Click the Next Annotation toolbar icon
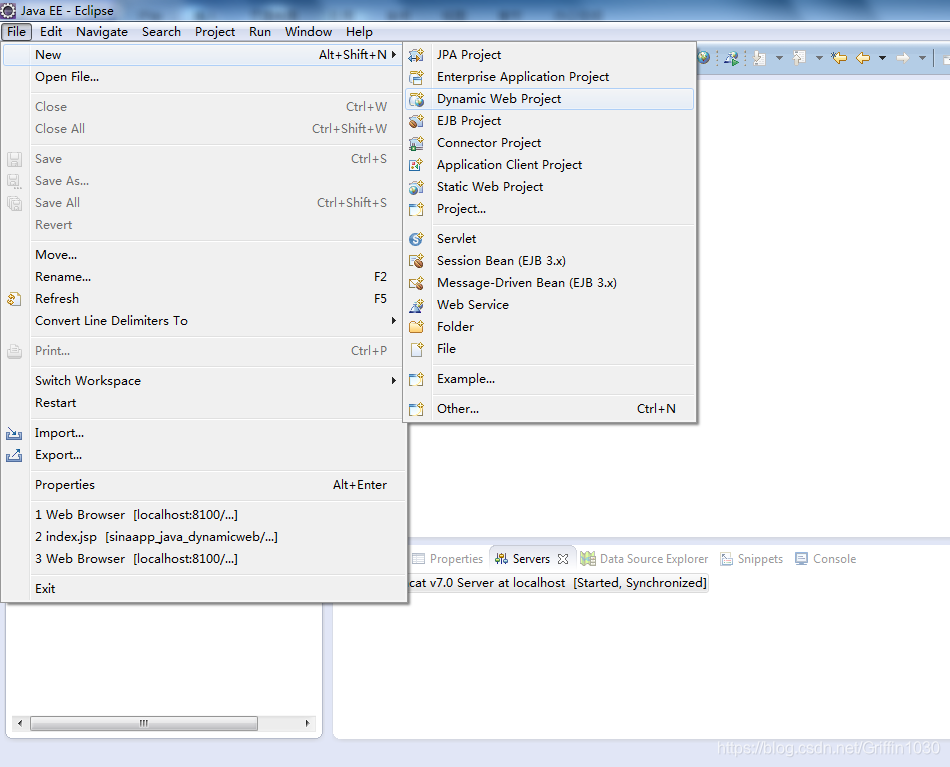The image size is (950, 767). pyautogui.click(x=760, y=58)
